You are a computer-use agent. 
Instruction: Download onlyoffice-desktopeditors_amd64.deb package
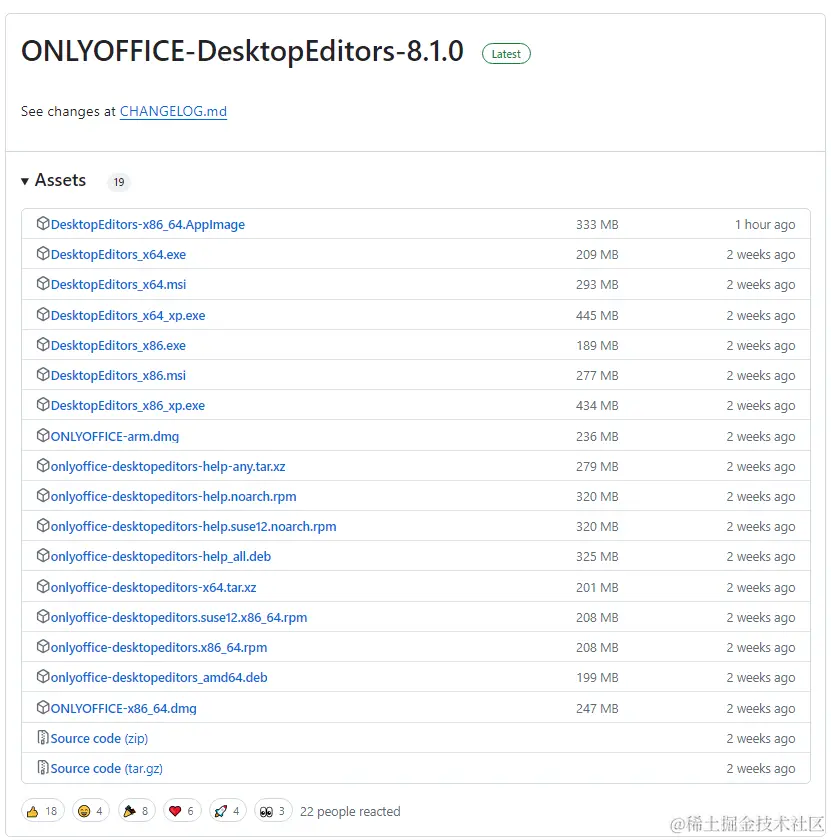pyautogui.click(x=159, y=678)
